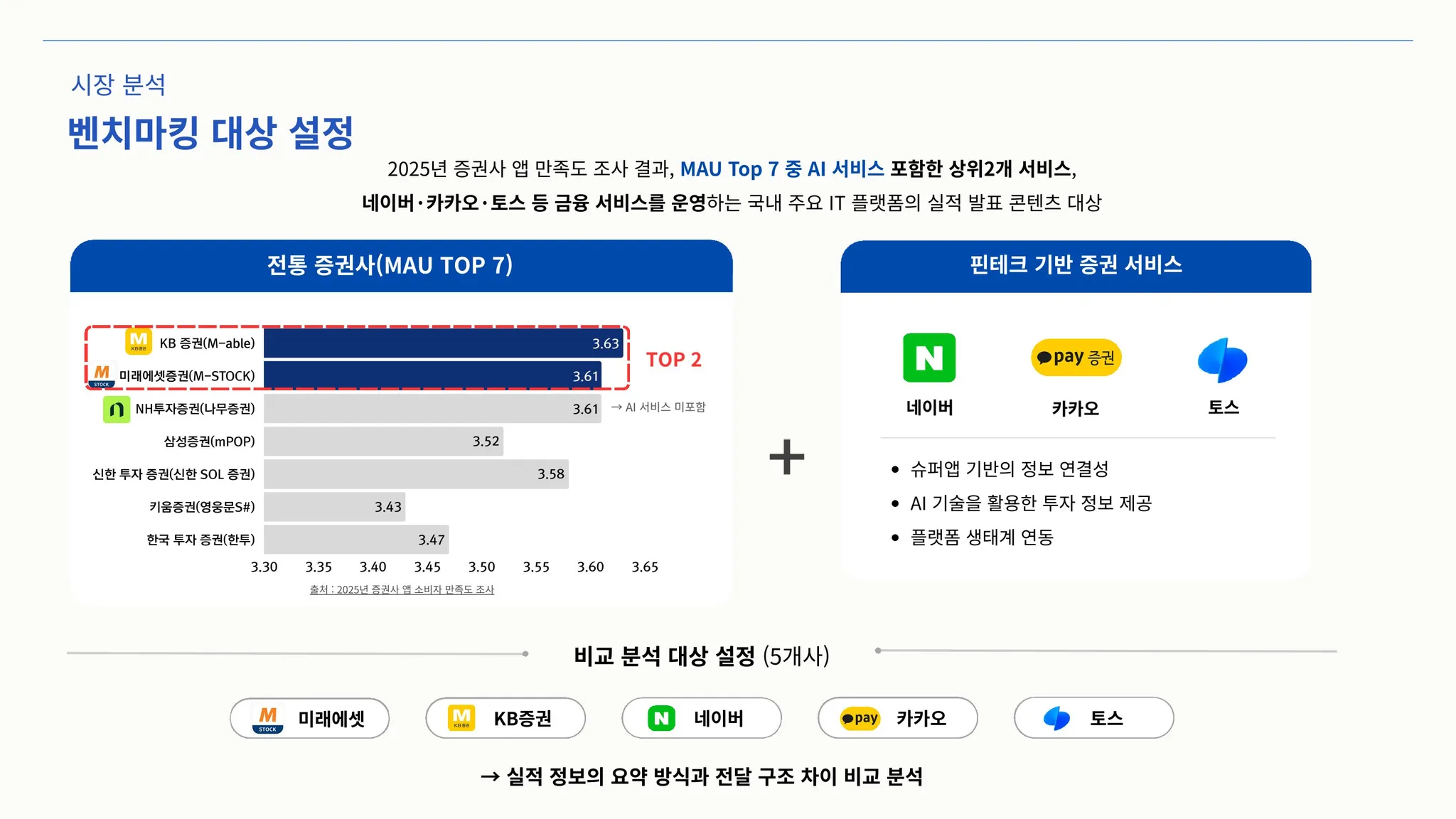Click the 네이버 pill button
This screenshot has width=1456, height=819.
pyautogui.click(x=702, y=718)
